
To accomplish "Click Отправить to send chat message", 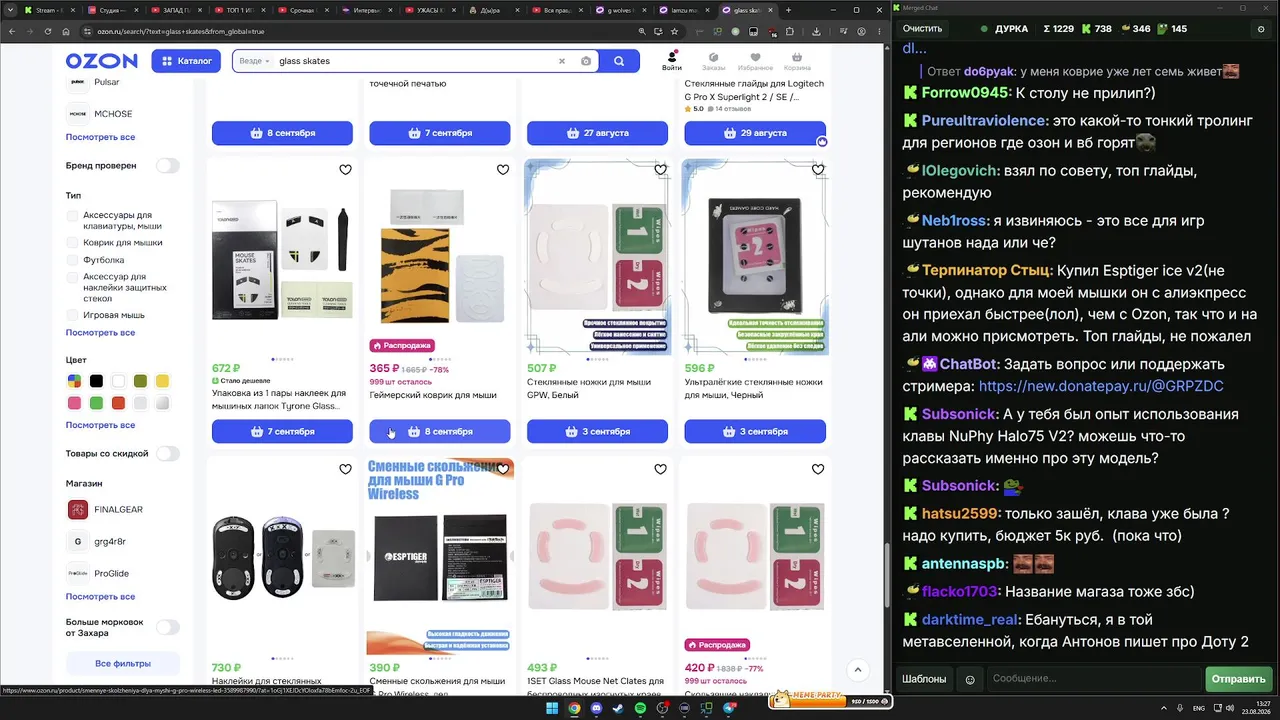I will click(1238, 679).
